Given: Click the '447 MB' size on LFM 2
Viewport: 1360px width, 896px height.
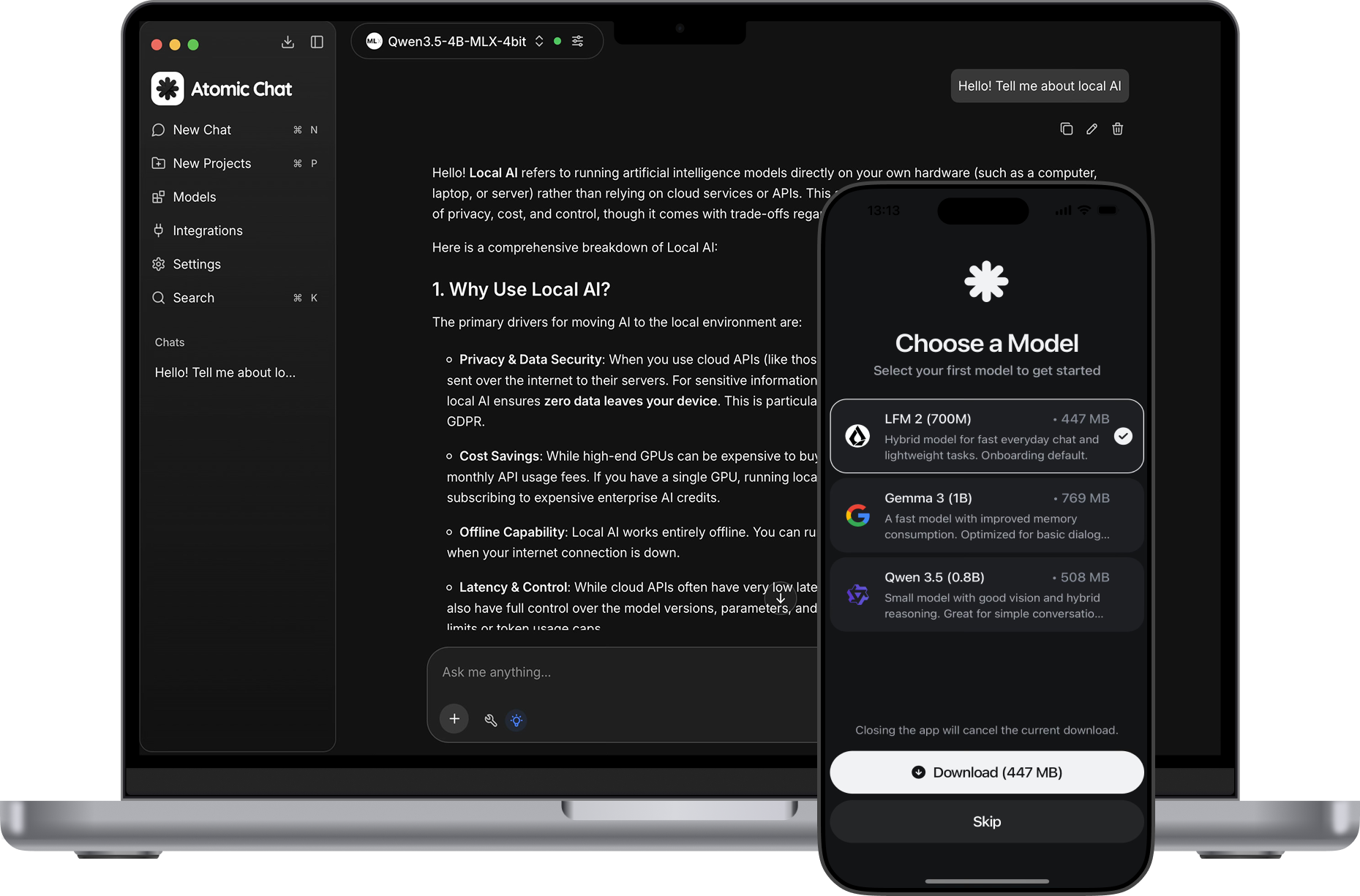Looking at the screenshot, I should pyautogui.click(x=1085, y=419).
